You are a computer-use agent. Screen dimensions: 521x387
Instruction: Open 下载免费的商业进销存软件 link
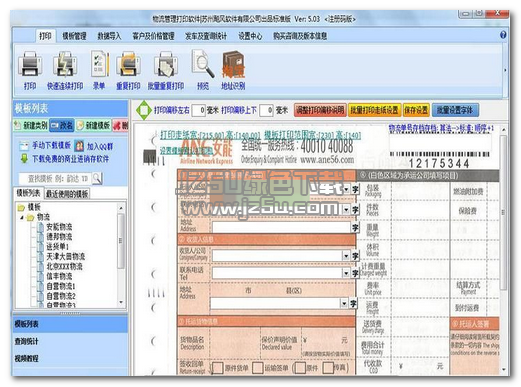[x=70, y=159]
